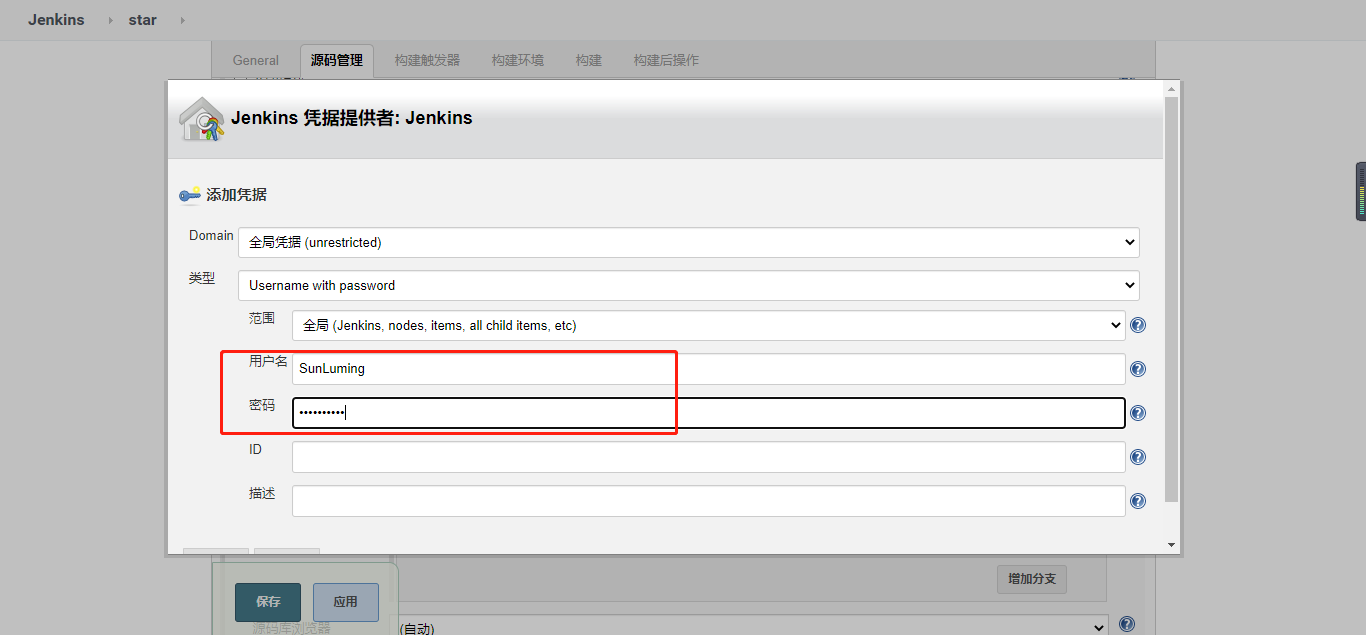1366x635 pixels.
Task: Go to the Jenkins home breadcrumb link
Action: point(56,20)
